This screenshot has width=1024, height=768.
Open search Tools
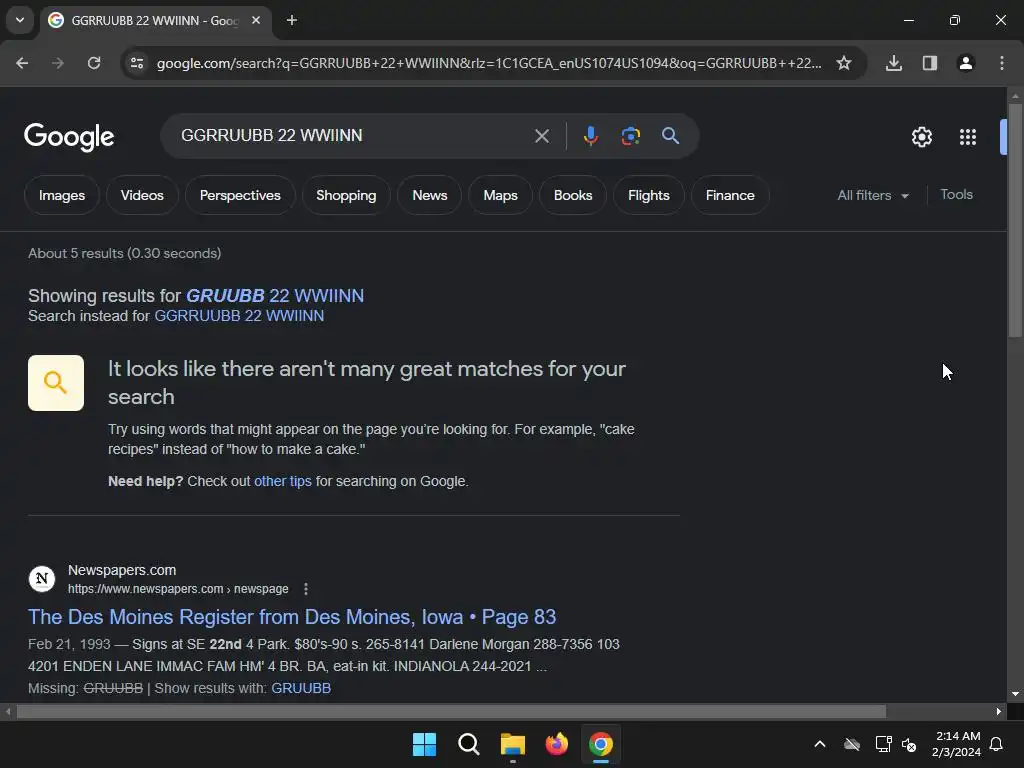956,195
